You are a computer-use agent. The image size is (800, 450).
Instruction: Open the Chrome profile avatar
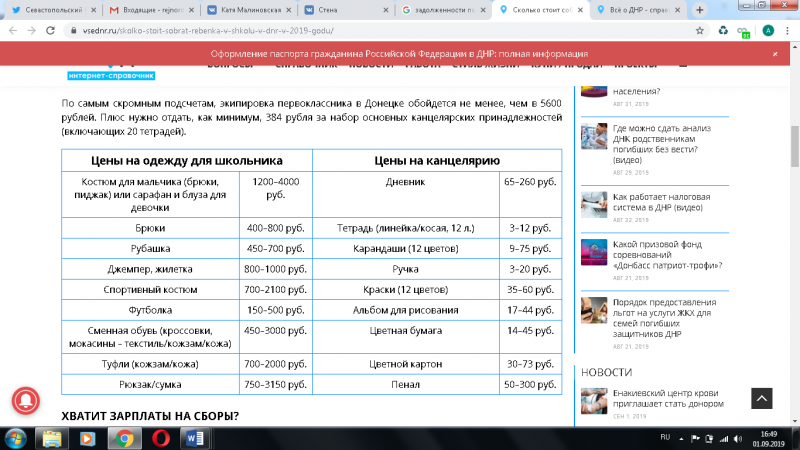768,30
